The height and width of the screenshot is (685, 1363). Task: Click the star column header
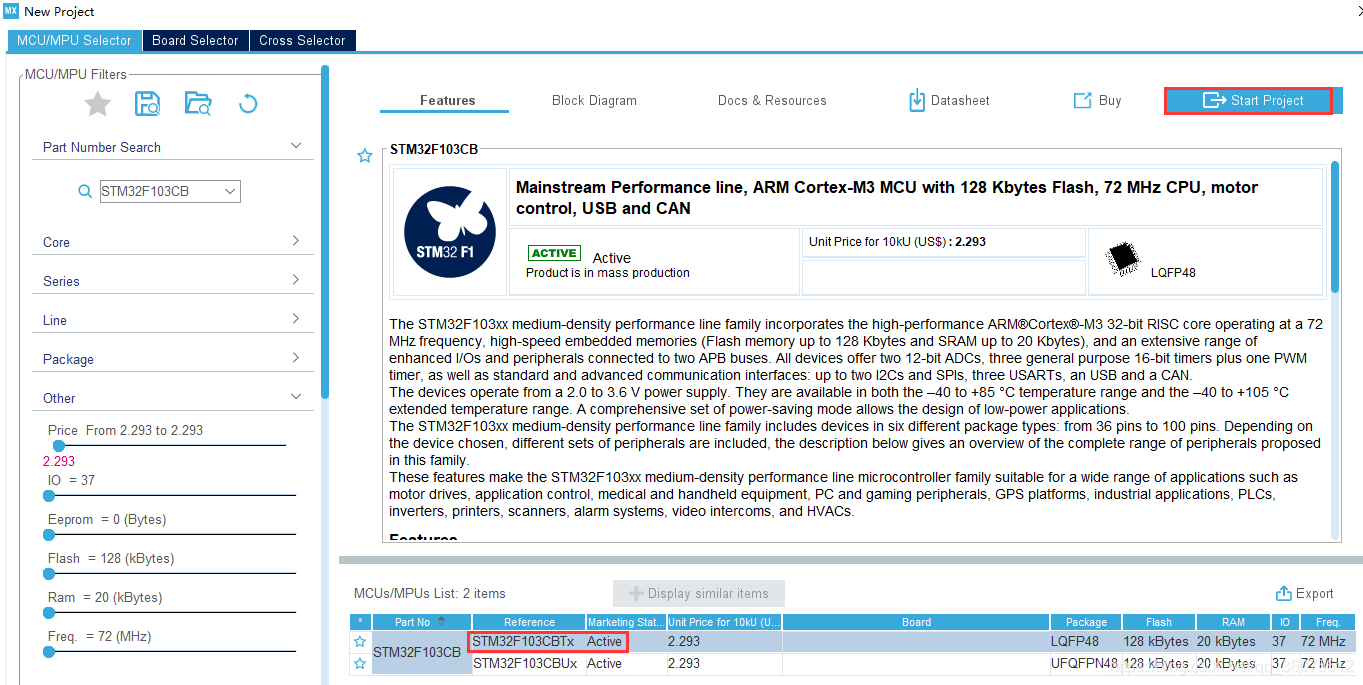(360, 622)
